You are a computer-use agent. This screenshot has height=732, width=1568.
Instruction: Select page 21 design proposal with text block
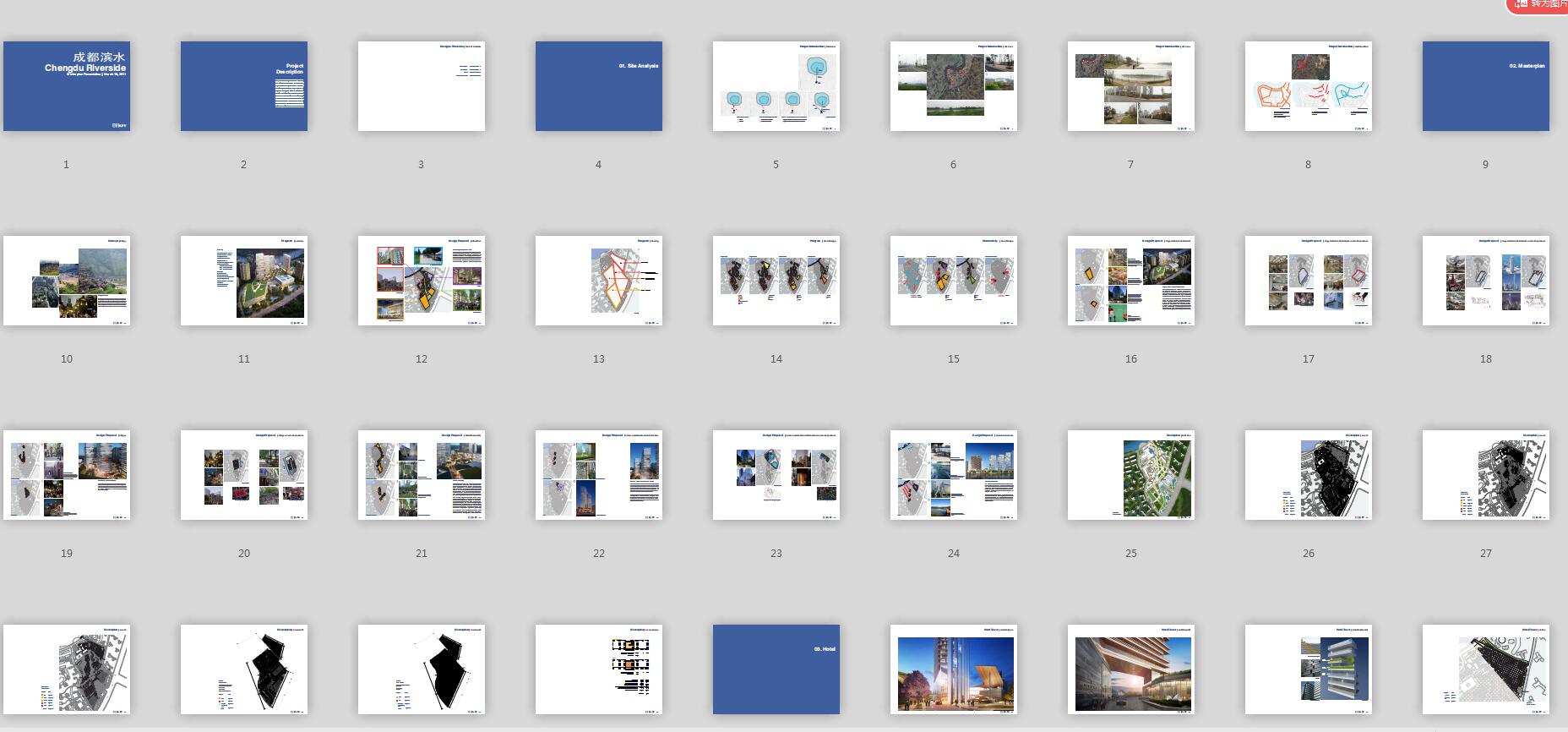tap(422, 475)
